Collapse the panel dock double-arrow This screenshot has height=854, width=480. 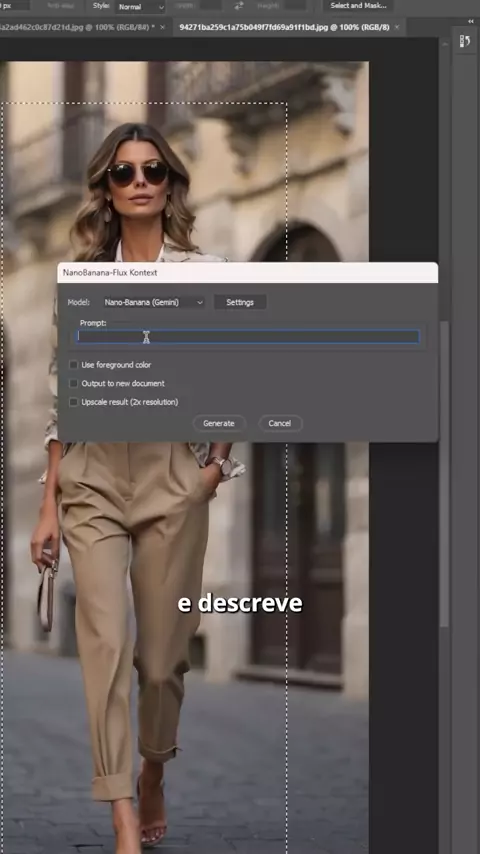(x=471, y=21)
